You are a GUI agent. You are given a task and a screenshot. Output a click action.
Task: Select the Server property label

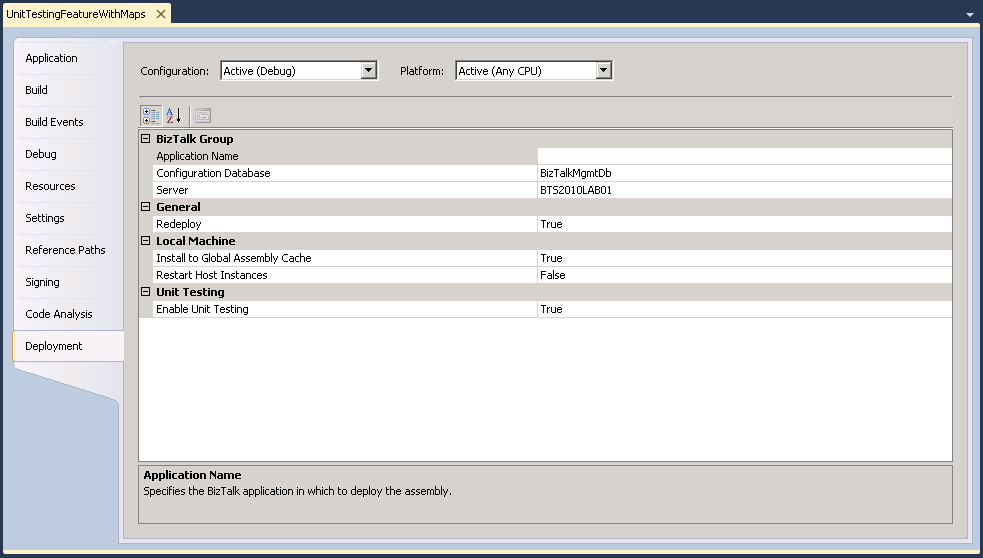172,190
